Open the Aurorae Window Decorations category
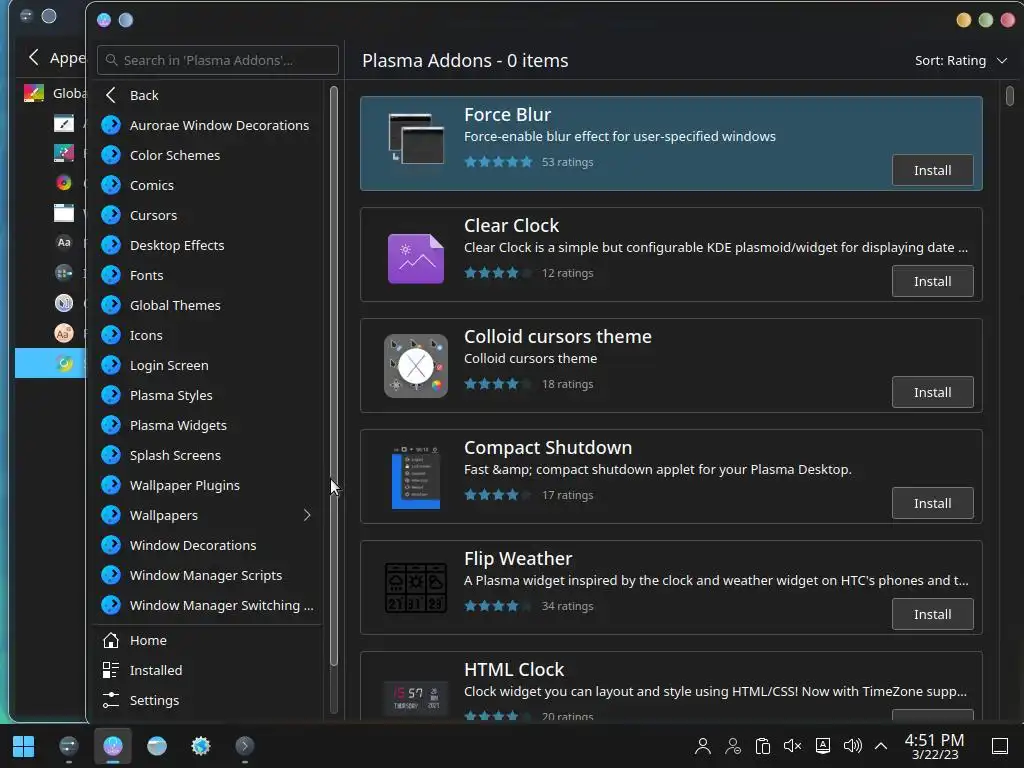This screenshot has width=1024, height=768. click(x=209, y=125)
